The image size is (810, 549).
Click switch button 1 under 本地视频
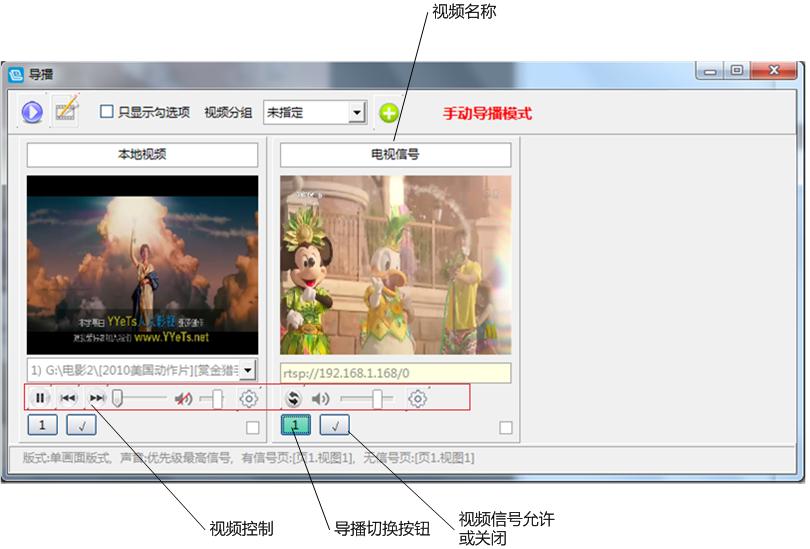click(x=42, y=425)
